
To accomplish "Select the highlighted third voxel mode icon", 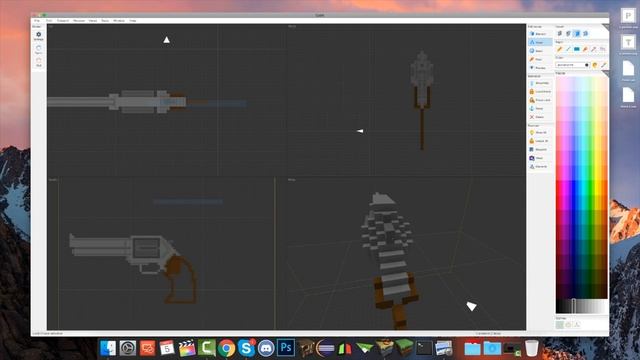I will click(577, 33).
